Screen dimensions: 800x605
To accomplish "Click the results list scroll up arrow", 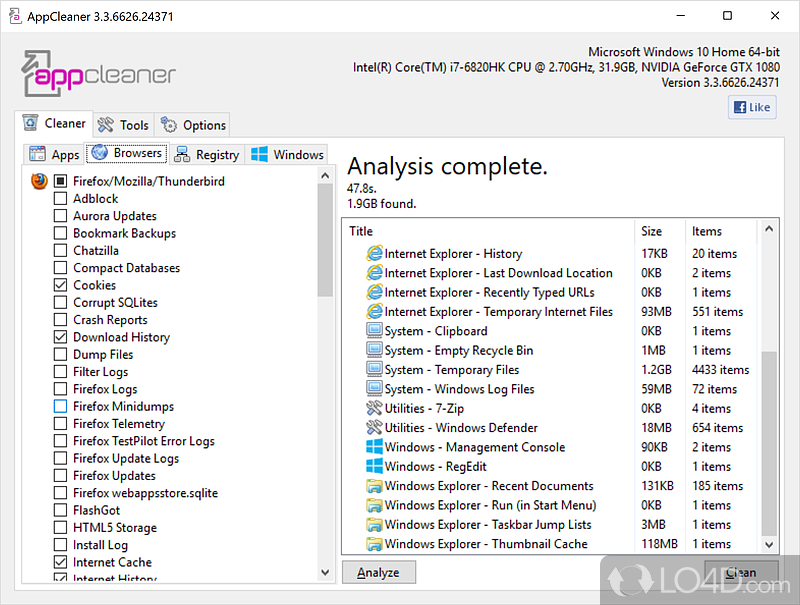I will [769, 230].
